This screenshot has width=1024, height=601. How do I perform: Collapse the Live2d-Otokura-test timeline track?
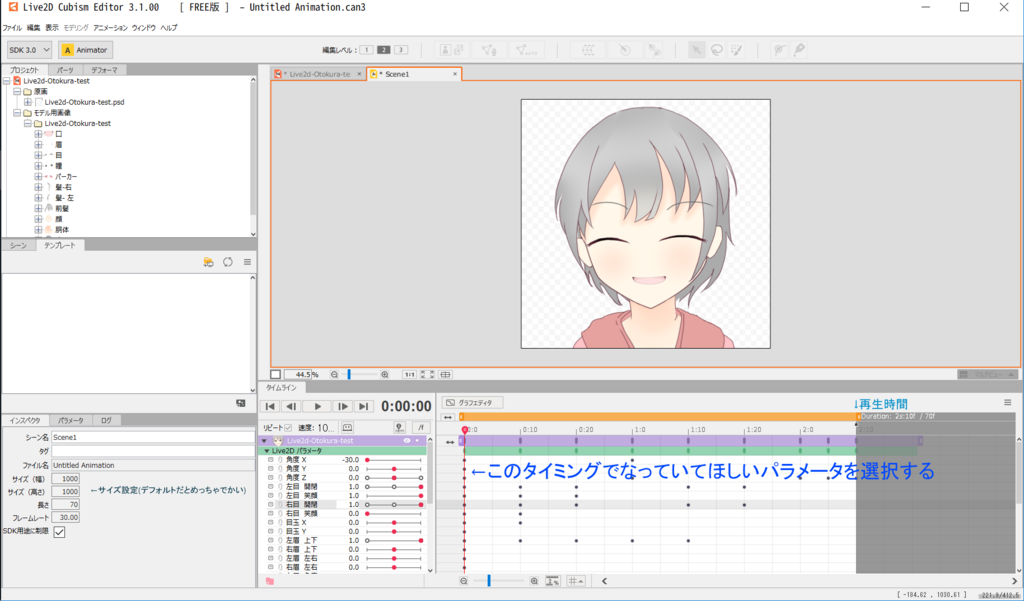[x=264, y=441]
